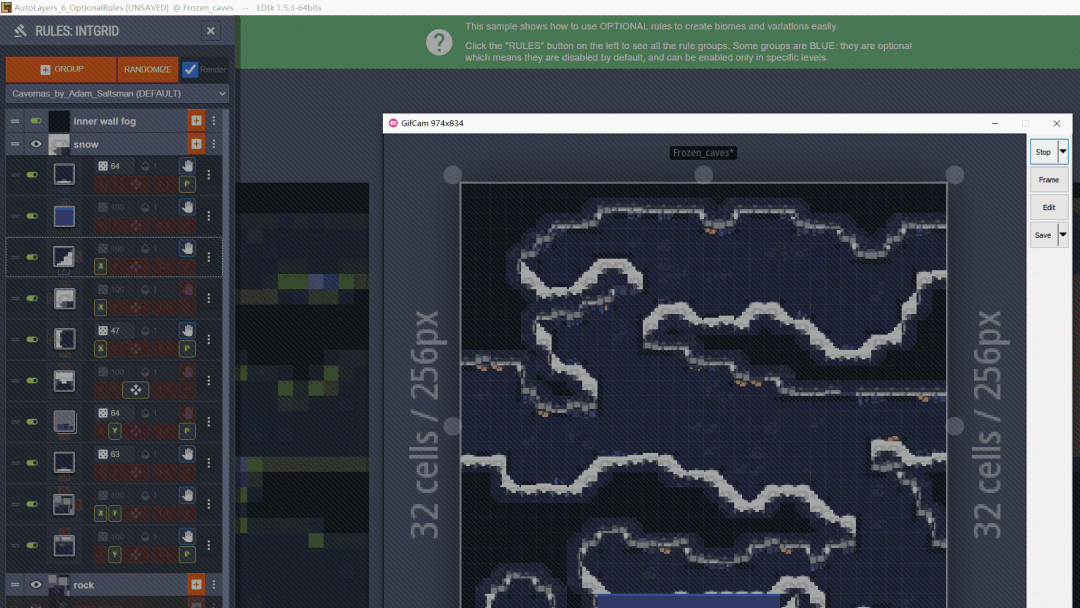Screen dimensions: 1080x608
Task: Open the staircase tile rule in dotted row
Action: click(64, 257)
